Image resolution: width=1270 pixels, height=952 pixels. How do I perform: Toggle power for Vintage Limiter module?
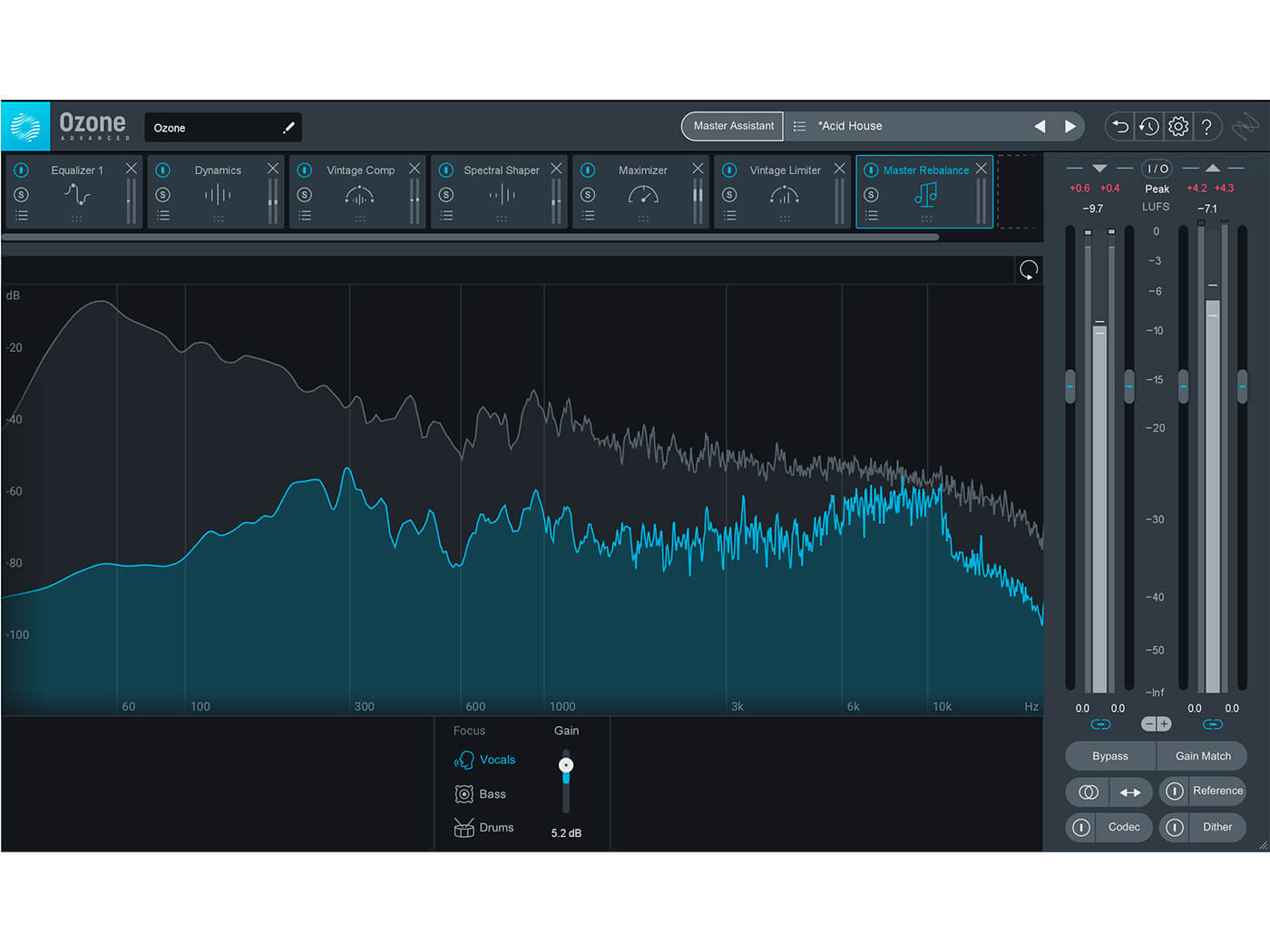729,170
